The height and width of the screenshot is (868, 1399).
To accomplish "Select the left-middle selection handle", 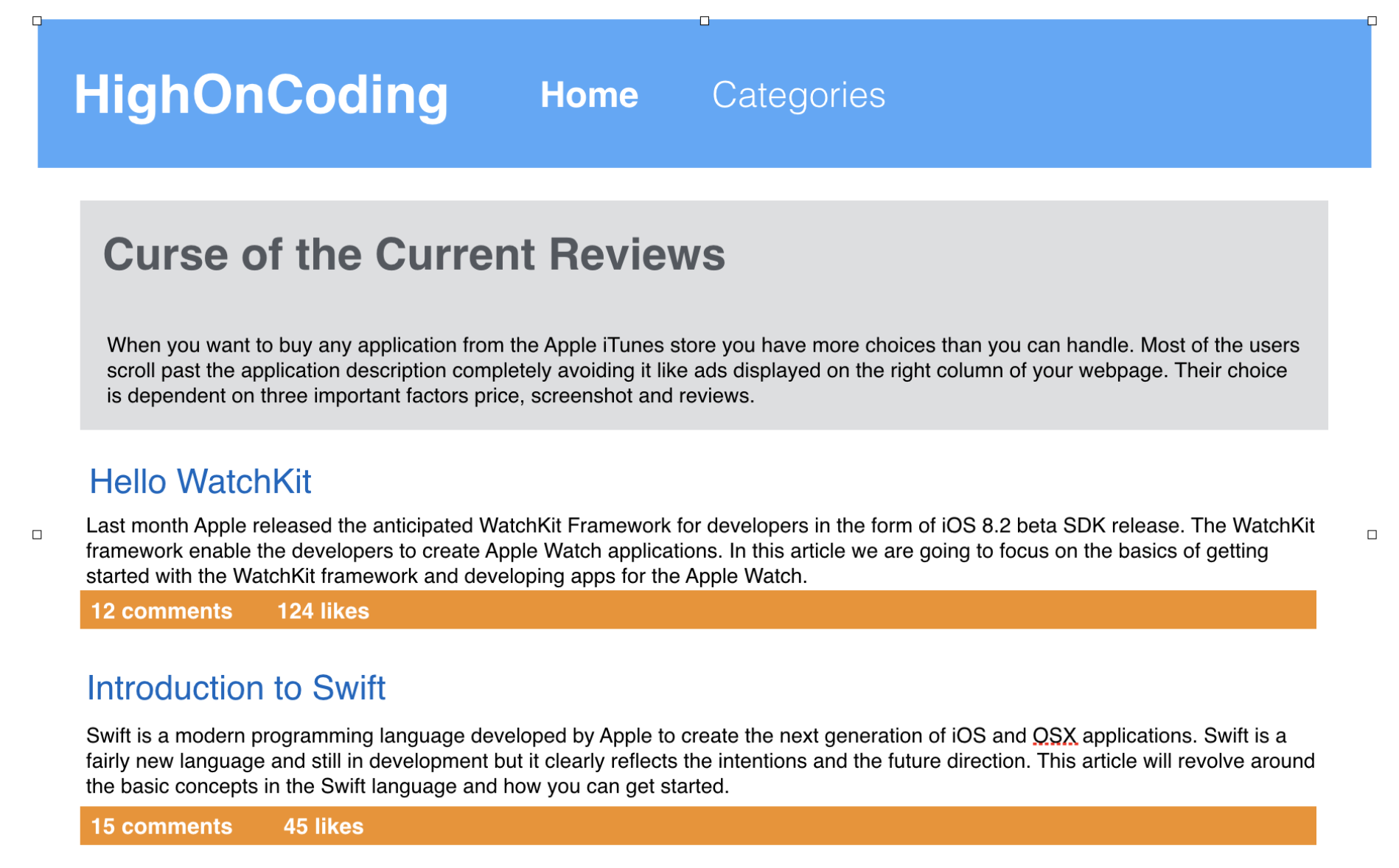I will (36, 535).
